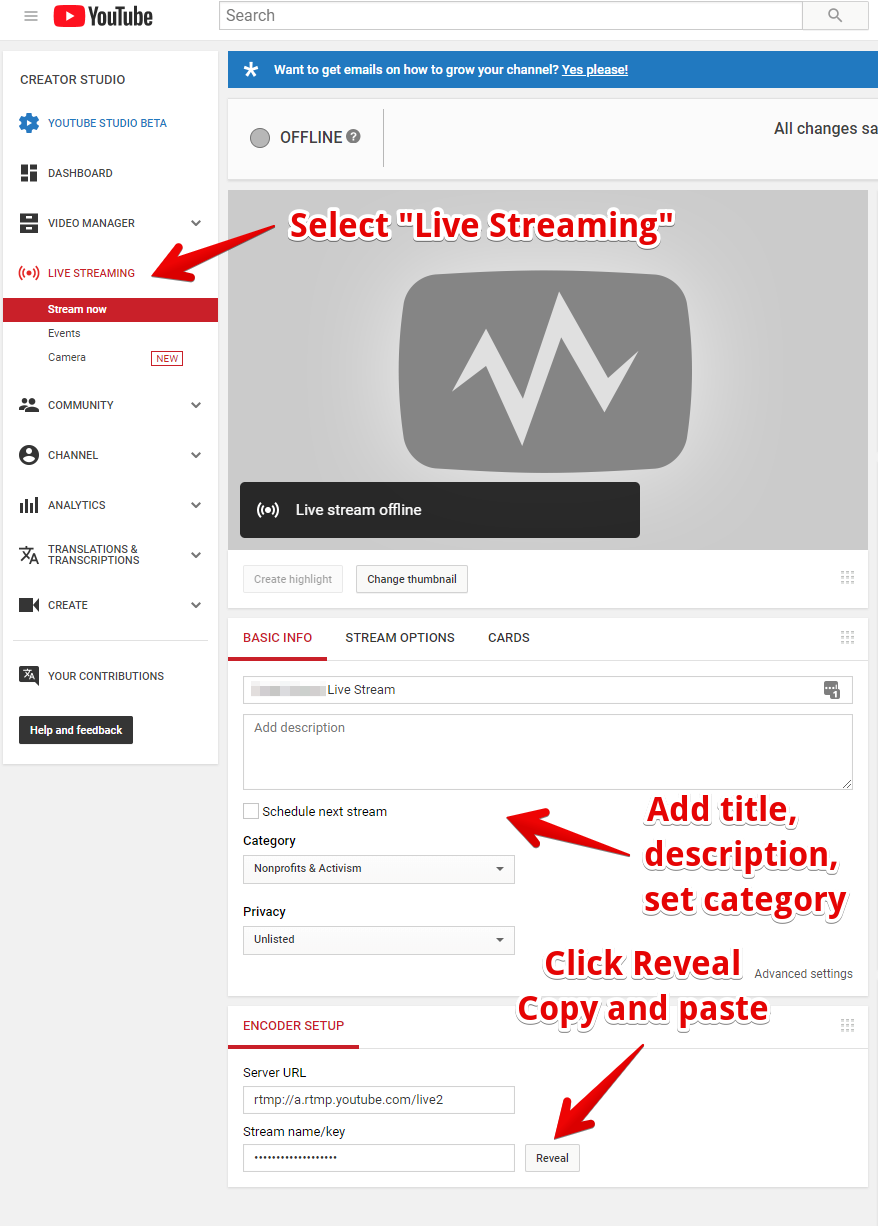Open Camera under Live Streaming
Viewport: 878px width, 1226px height.
(x=67, y=358)
